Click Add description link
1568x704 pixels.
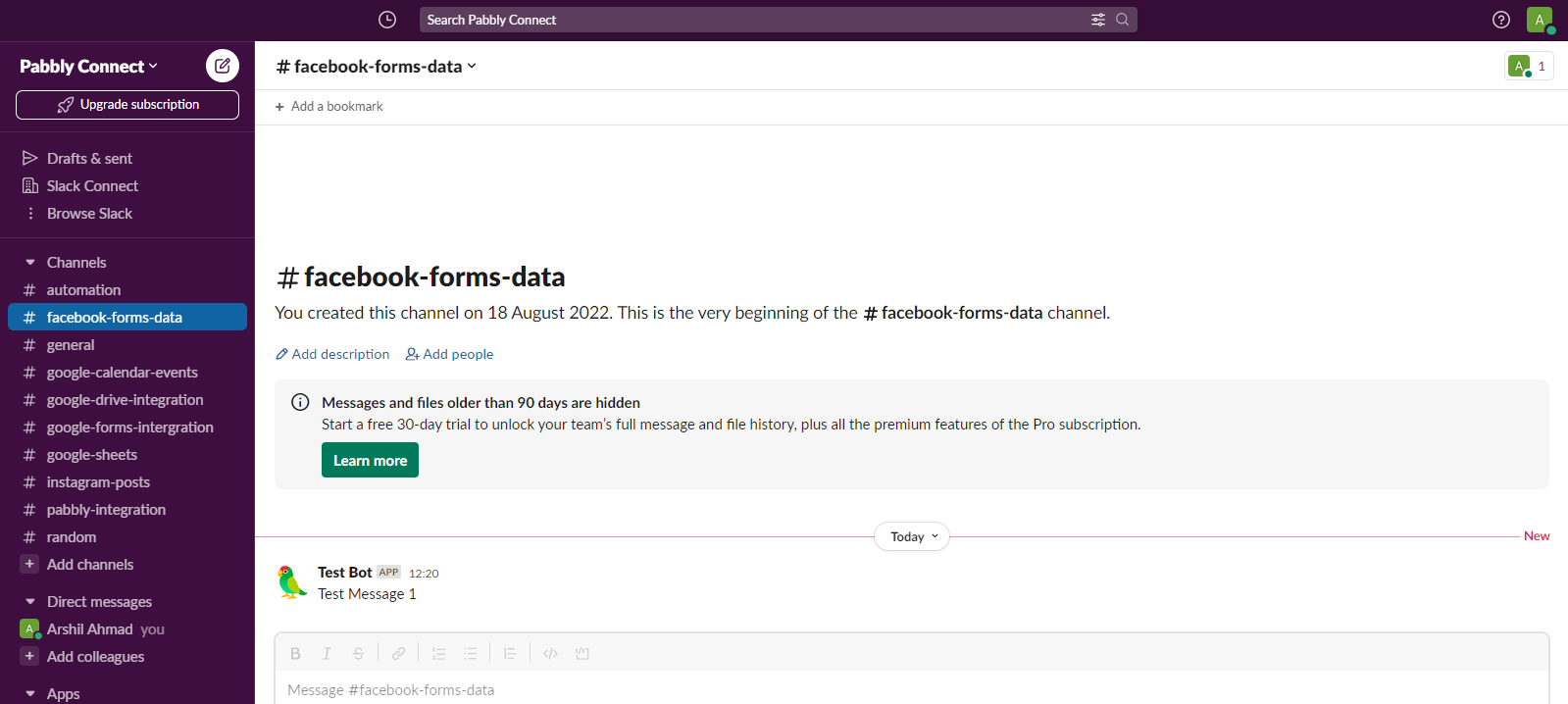(x=332, y=354)
